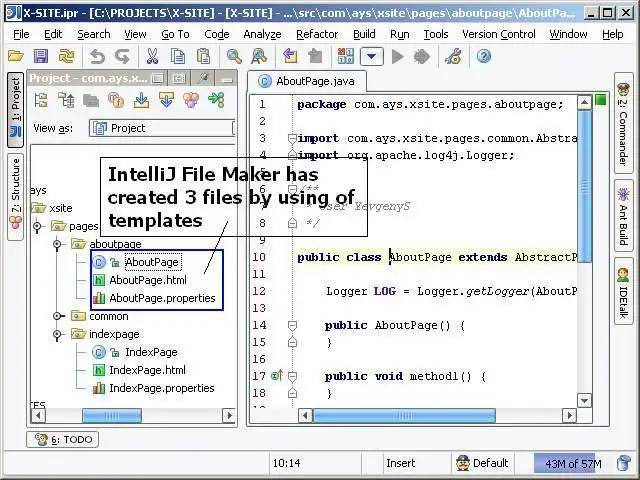640x480 pixels.
Task: Toggle the 1: Project tool window button
Action: click(x=16, y=109)
